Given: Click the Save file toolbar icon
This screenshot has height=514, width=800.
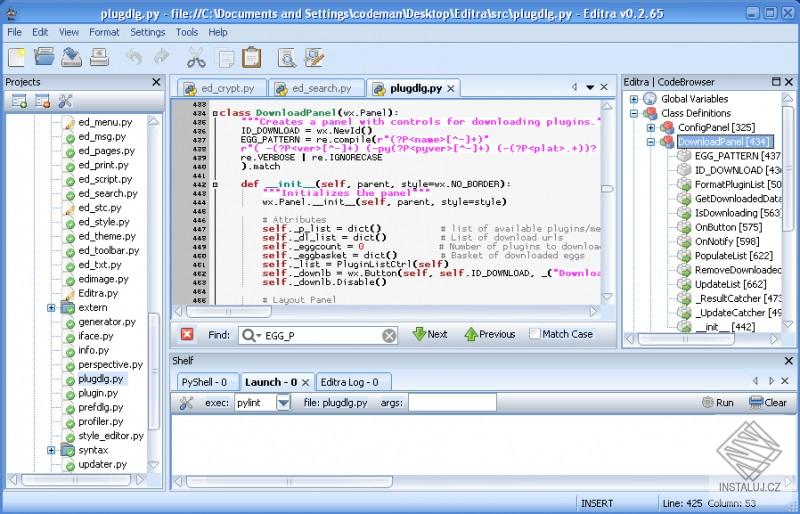Looking at the screenshot, I should tap(72, 57).
